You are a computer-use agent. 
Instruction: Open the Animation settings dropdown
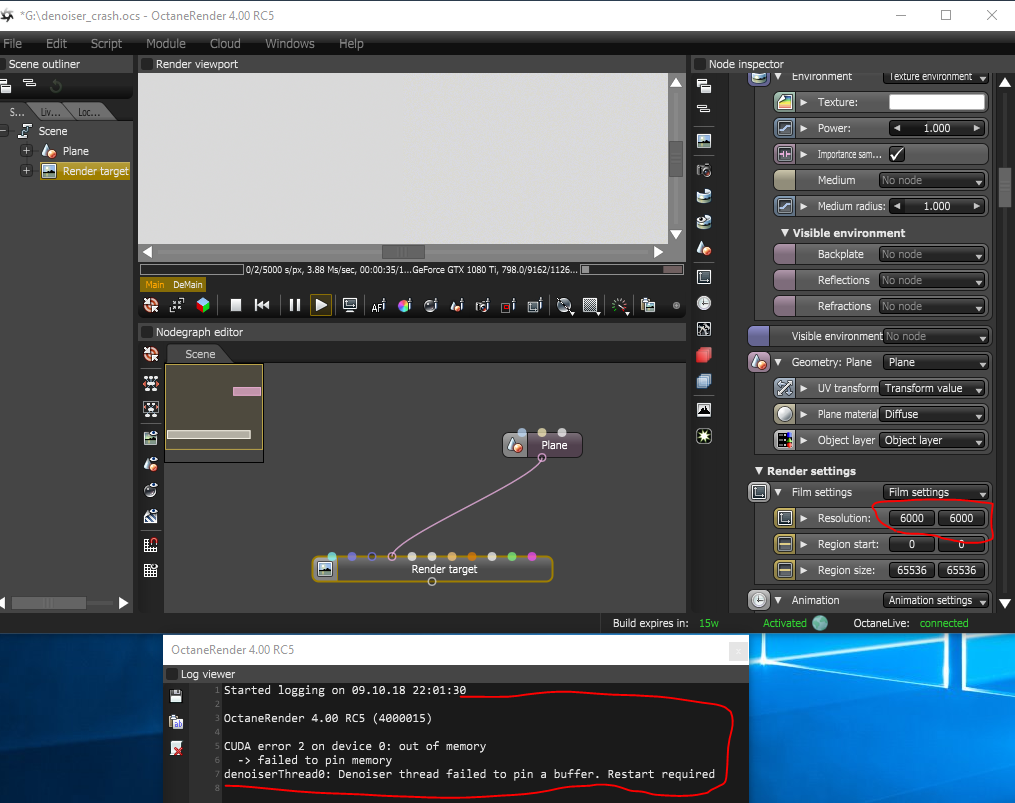936,600
